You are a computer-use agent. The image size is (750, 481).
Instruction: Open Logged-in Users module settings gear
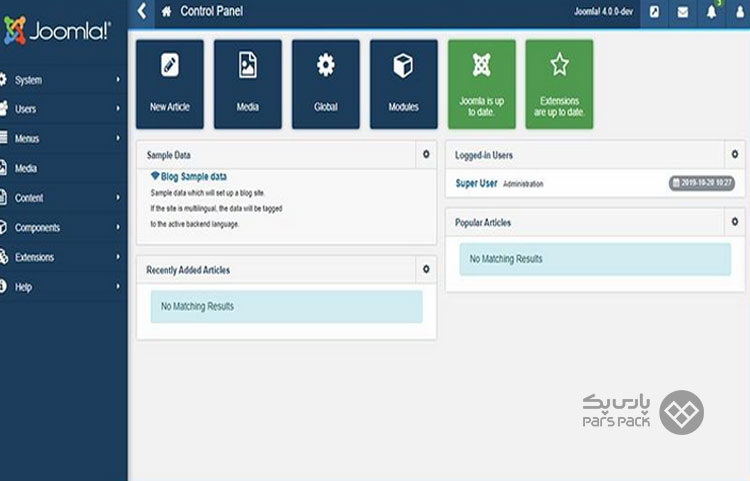[735, 154]
